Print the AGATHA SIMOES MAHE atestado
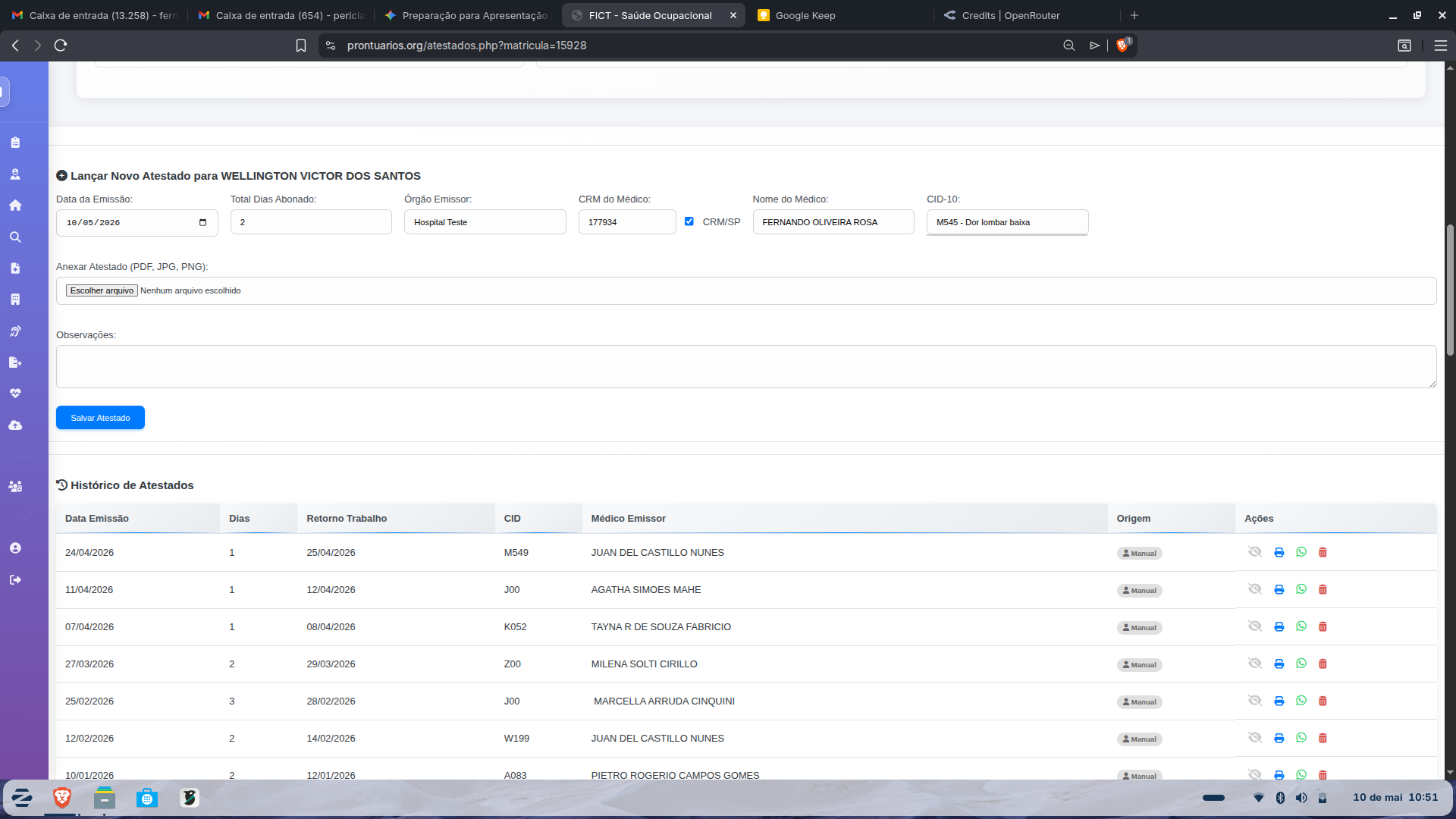Image resolution: width=1456 pixels, height=819 pixels. [x=1279, y=590]
